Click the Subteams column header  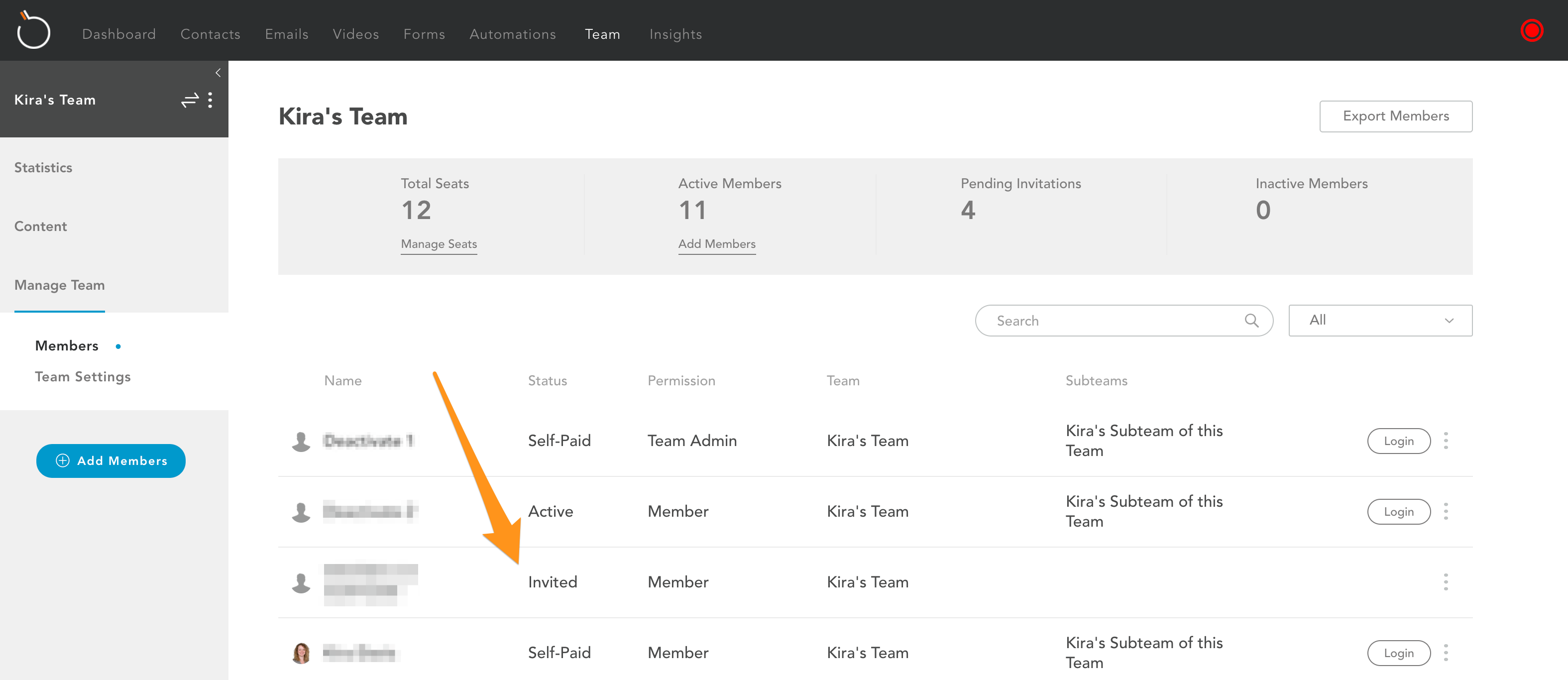[1096, 380]
